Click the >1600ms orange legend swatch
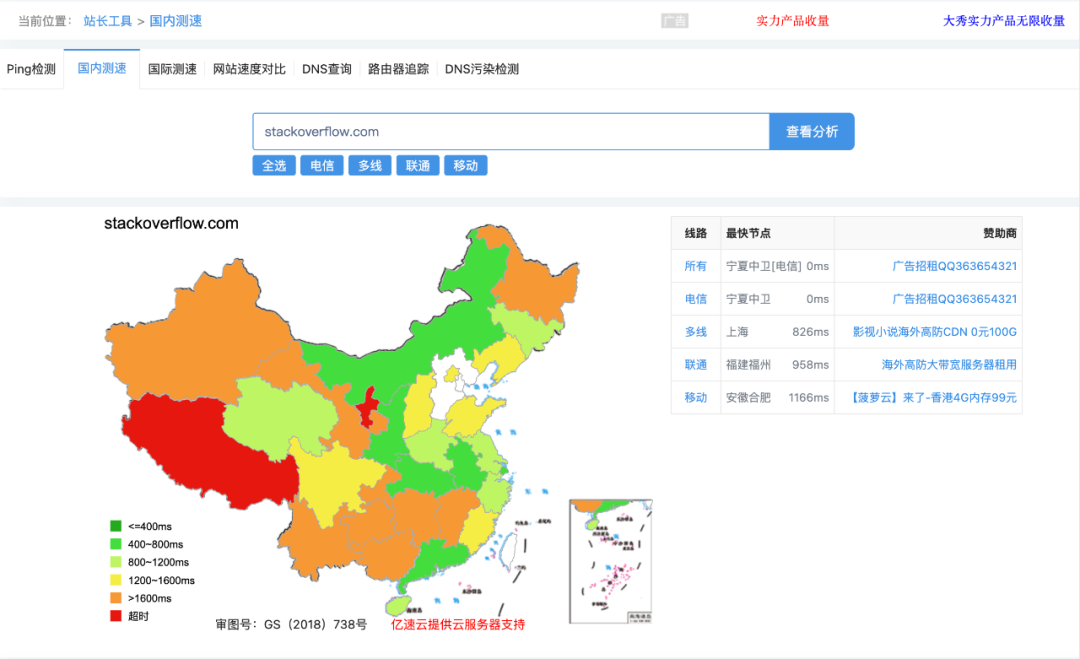Image resolution: width=1080 pixels, height=659 pixels. pos(116,598)
